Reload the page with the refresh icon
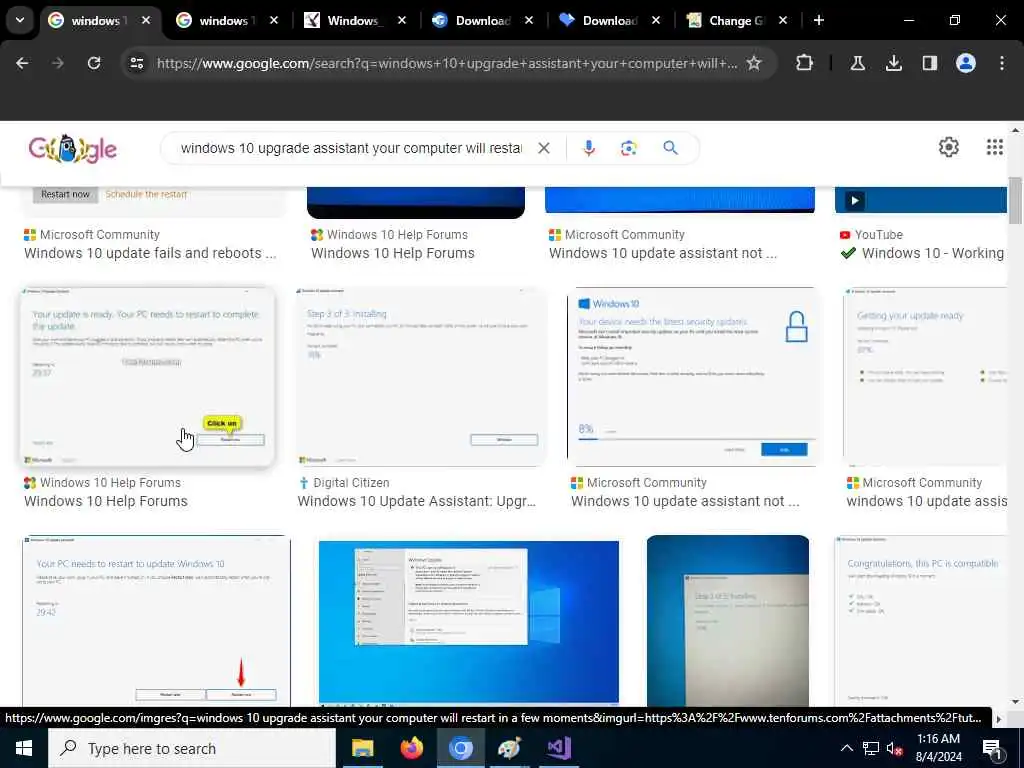 pyautogui.click(x=94, y=63)
